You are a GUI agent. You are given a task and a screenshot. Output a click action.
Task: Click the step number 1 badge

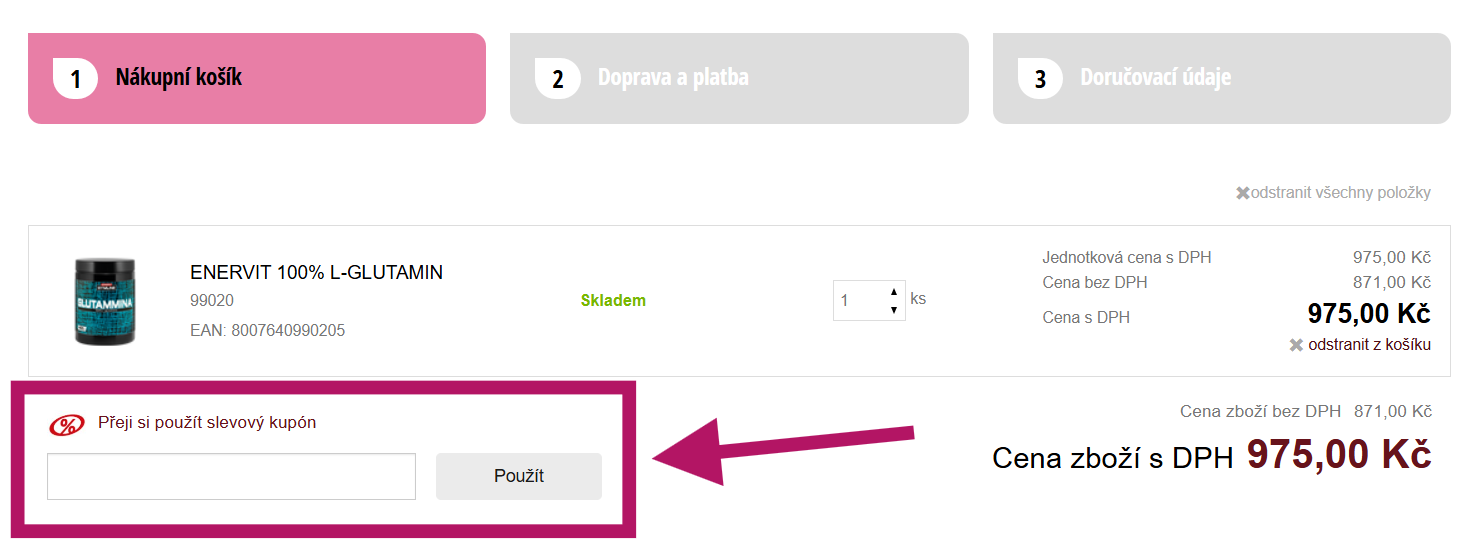pos(75,78)
